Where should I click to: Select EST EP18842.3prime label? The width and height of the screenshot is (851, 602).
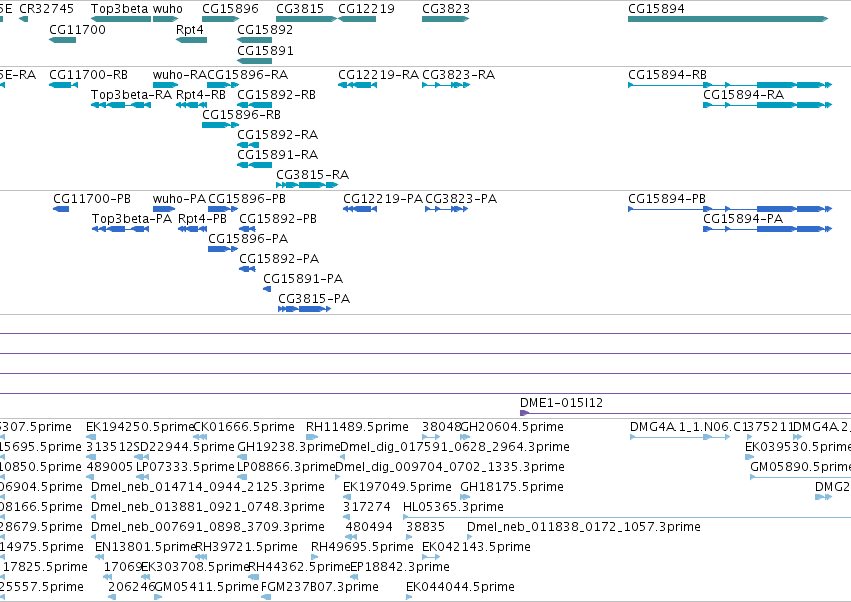[x=399, y=567]
